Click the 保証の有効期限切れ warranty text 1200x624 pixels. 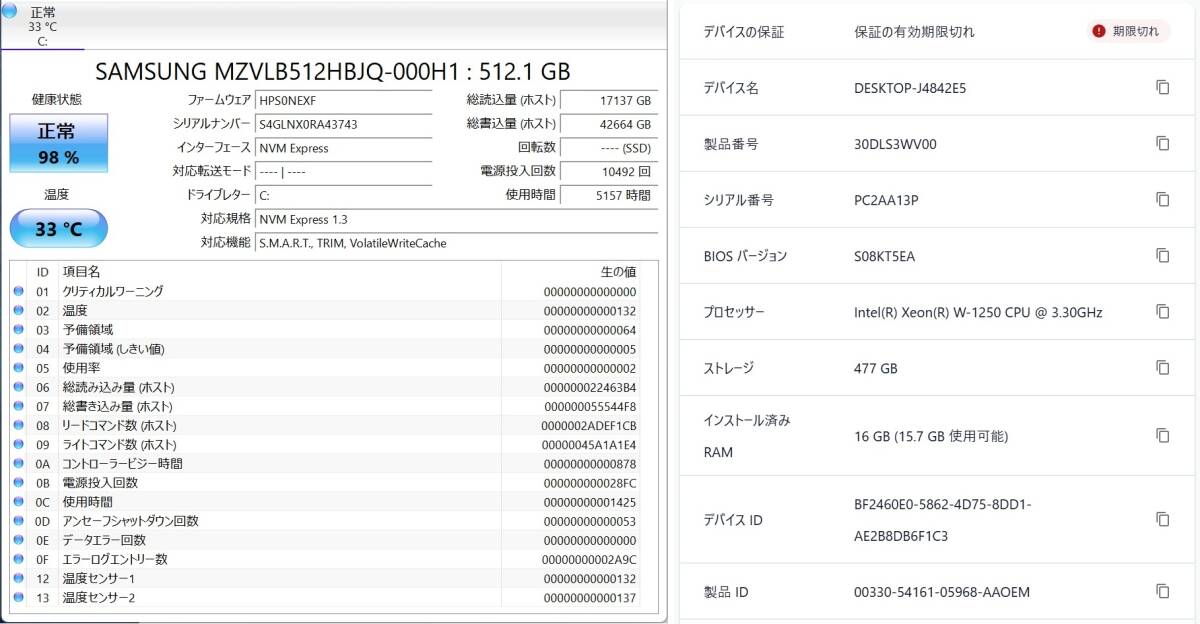click(x=914, y=32)
